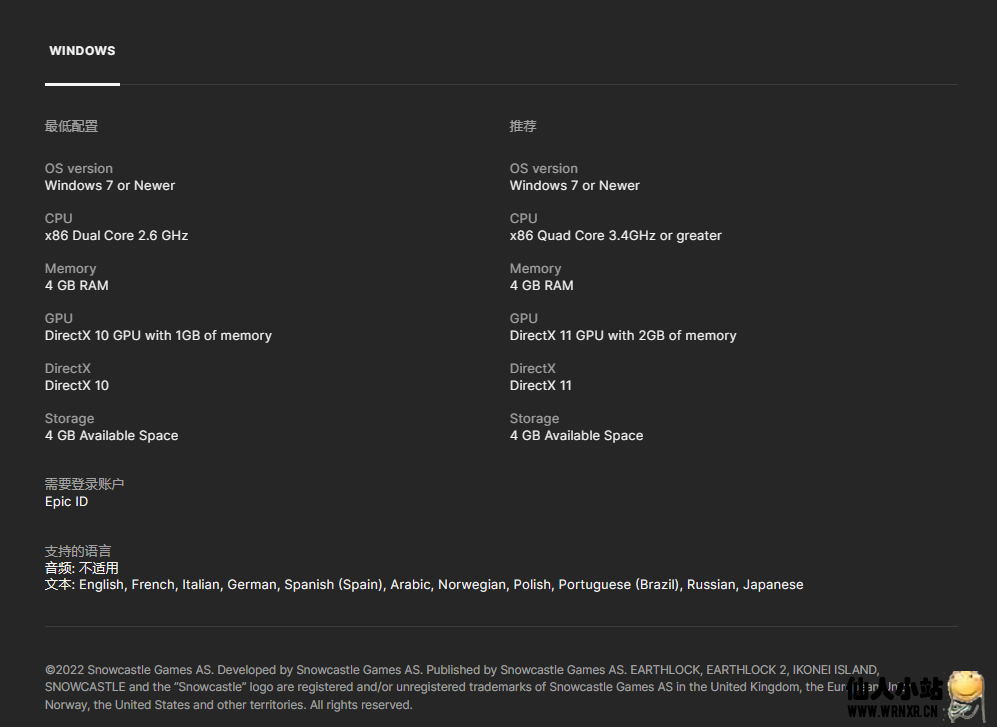Open the www.wrnxr.cn watermark link
This screenshot has height=727, width=997.
point(893,712)
